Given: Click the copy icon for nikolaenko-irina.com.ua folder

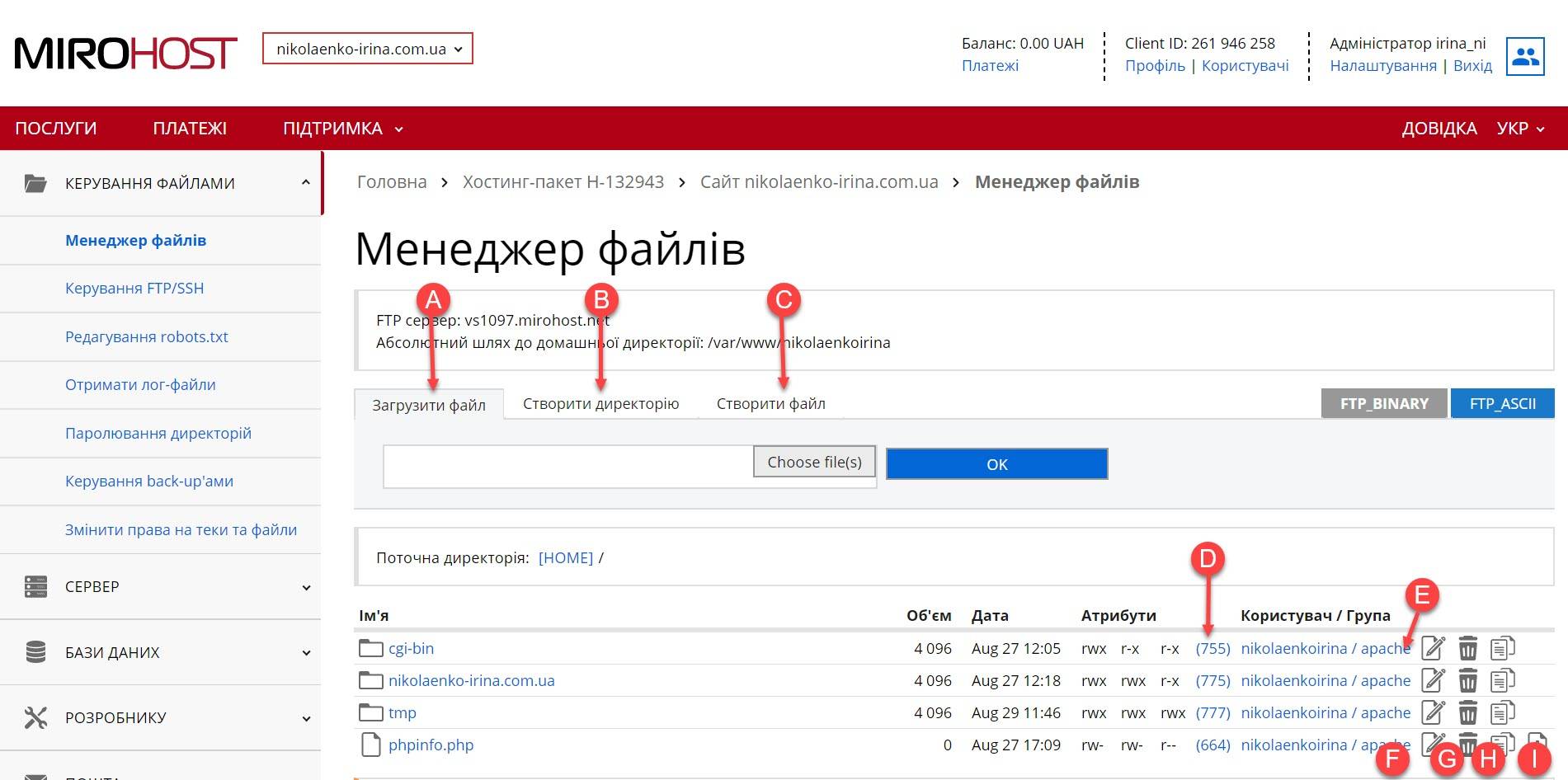Looking at the screenshot, I should (x=1503, y=680).
